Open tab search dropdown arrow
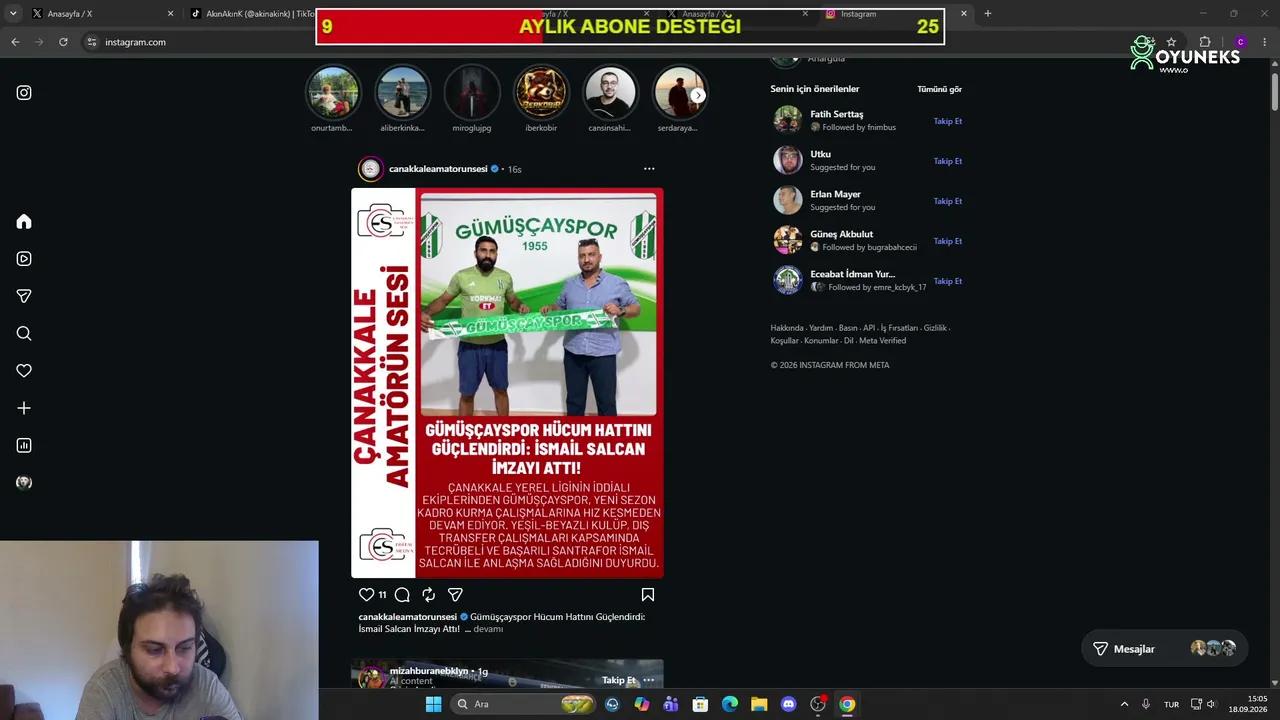Image resolution: width=1280 pixels, height=720 pixels. click(x=13, y=14)
